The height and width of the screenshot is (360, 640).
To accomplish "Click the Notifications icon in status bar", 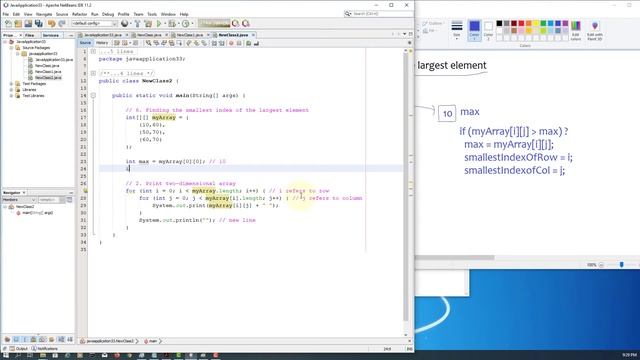I will [x=44, y=349].
